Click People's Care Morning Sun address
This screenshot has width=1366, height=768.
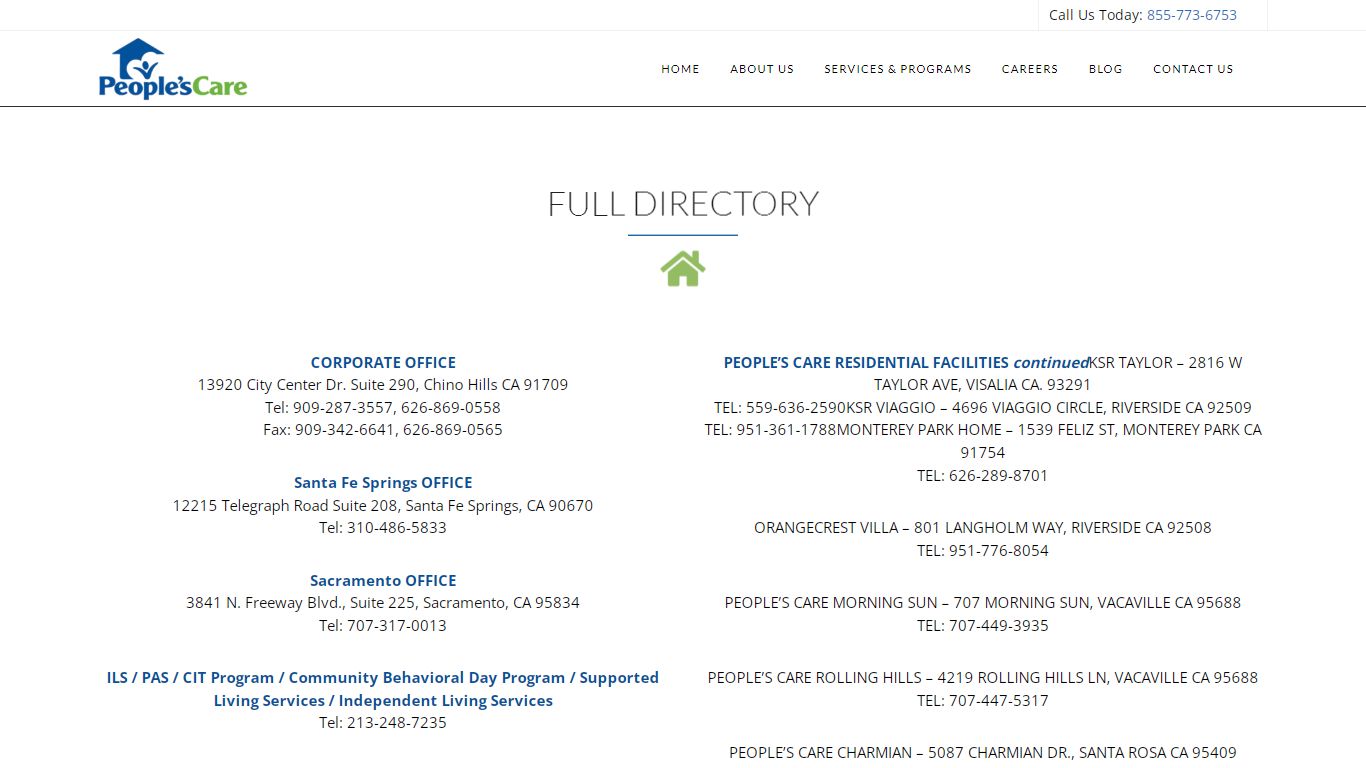click(x=983, y=603)
